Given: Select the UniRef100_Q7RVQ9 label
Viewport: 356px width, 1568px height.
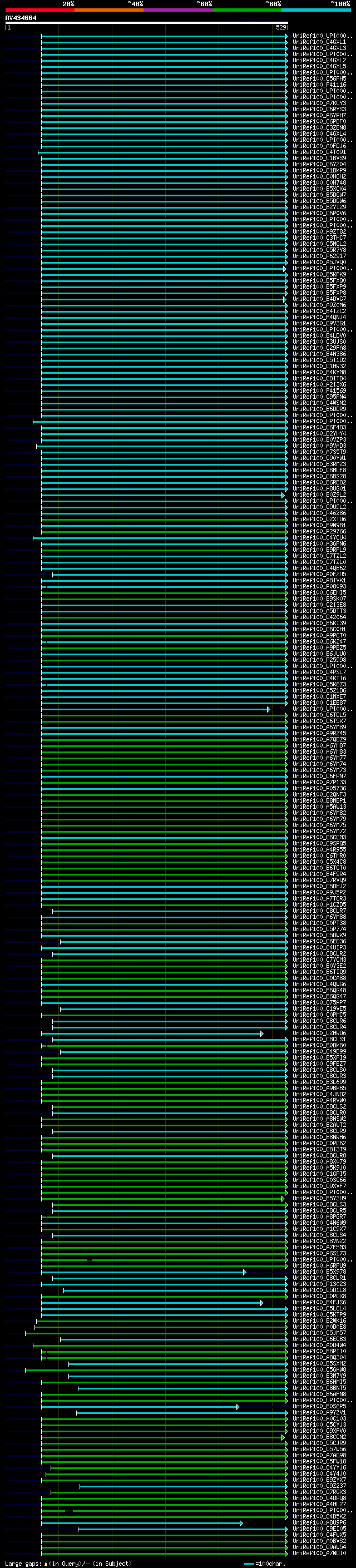Looking at the screenshot, I should click(319, 881).
